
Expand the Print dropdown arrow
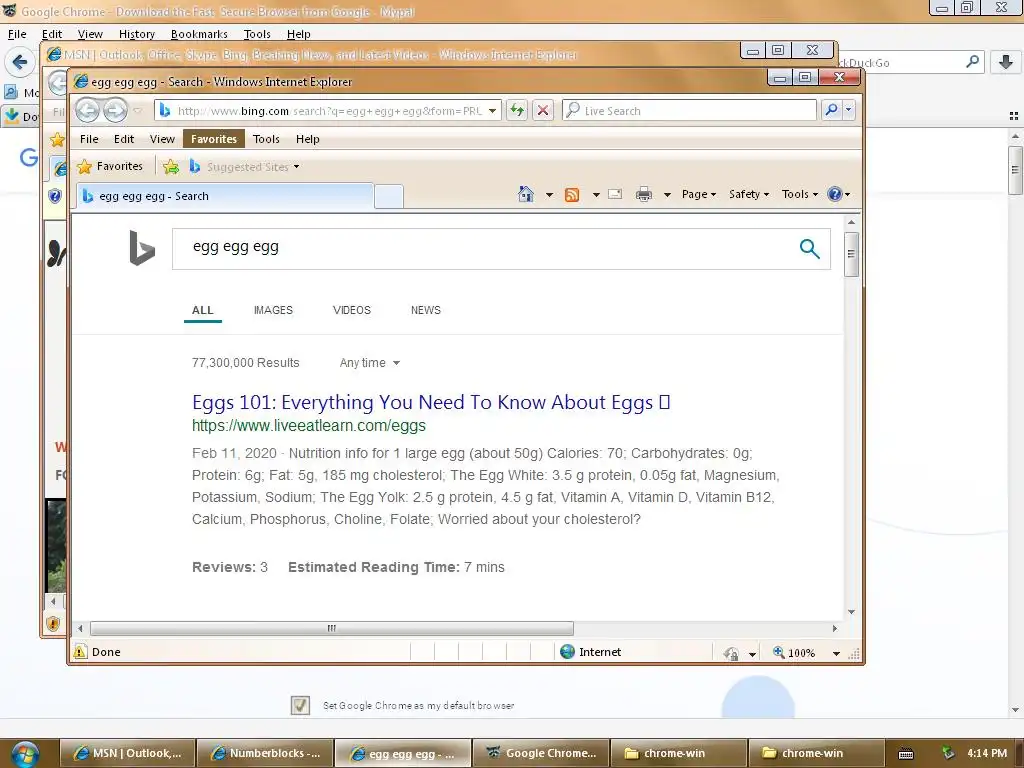coord(667,195)
